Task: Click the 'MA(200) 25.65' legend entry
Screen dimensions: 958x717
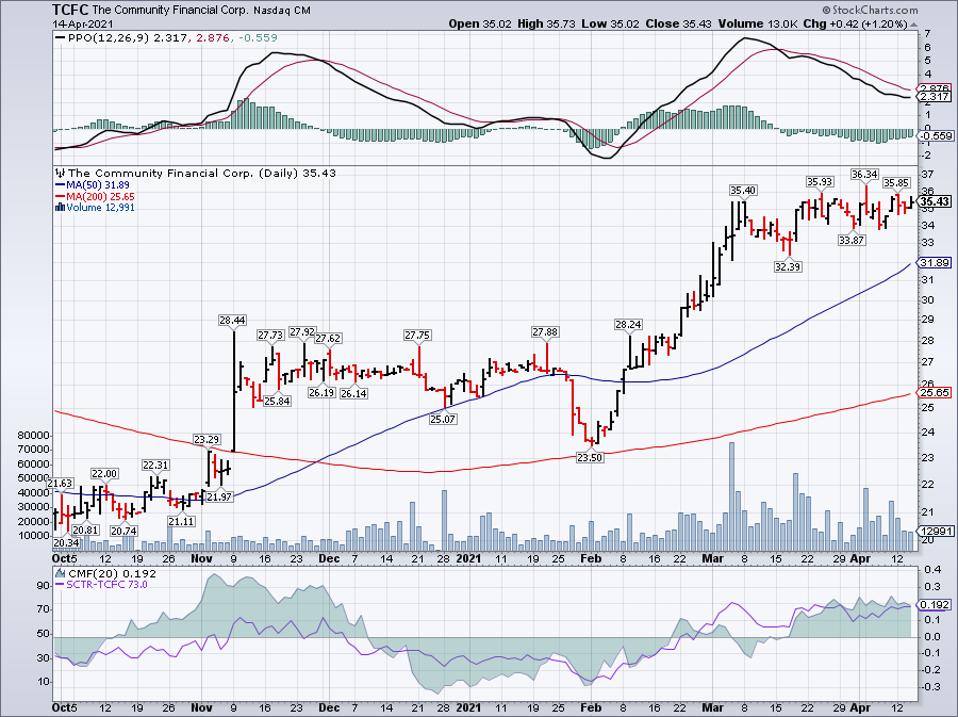Action: click(101, 197)
